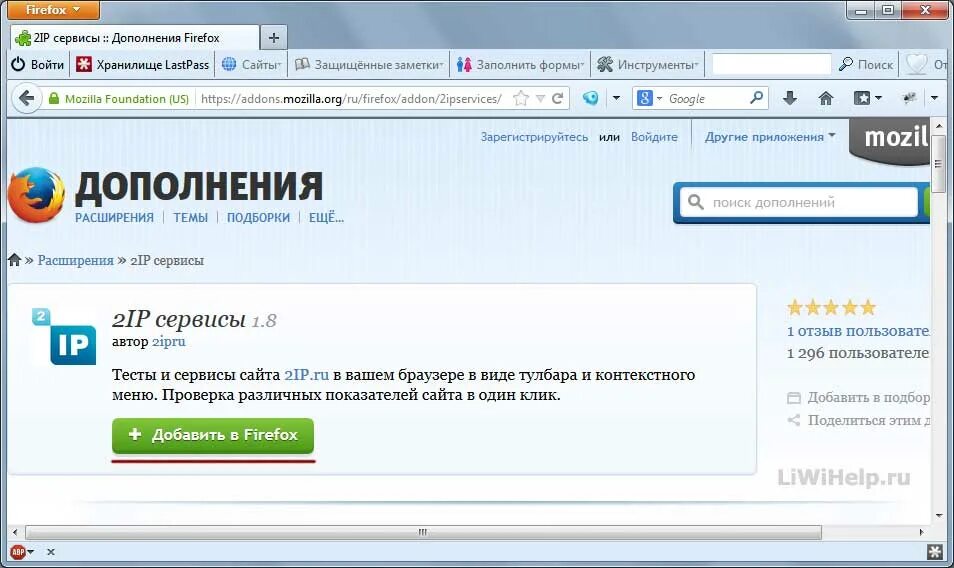Expand the Заполнить формы dropdown
954x568 pixels.
coord(520,64)
